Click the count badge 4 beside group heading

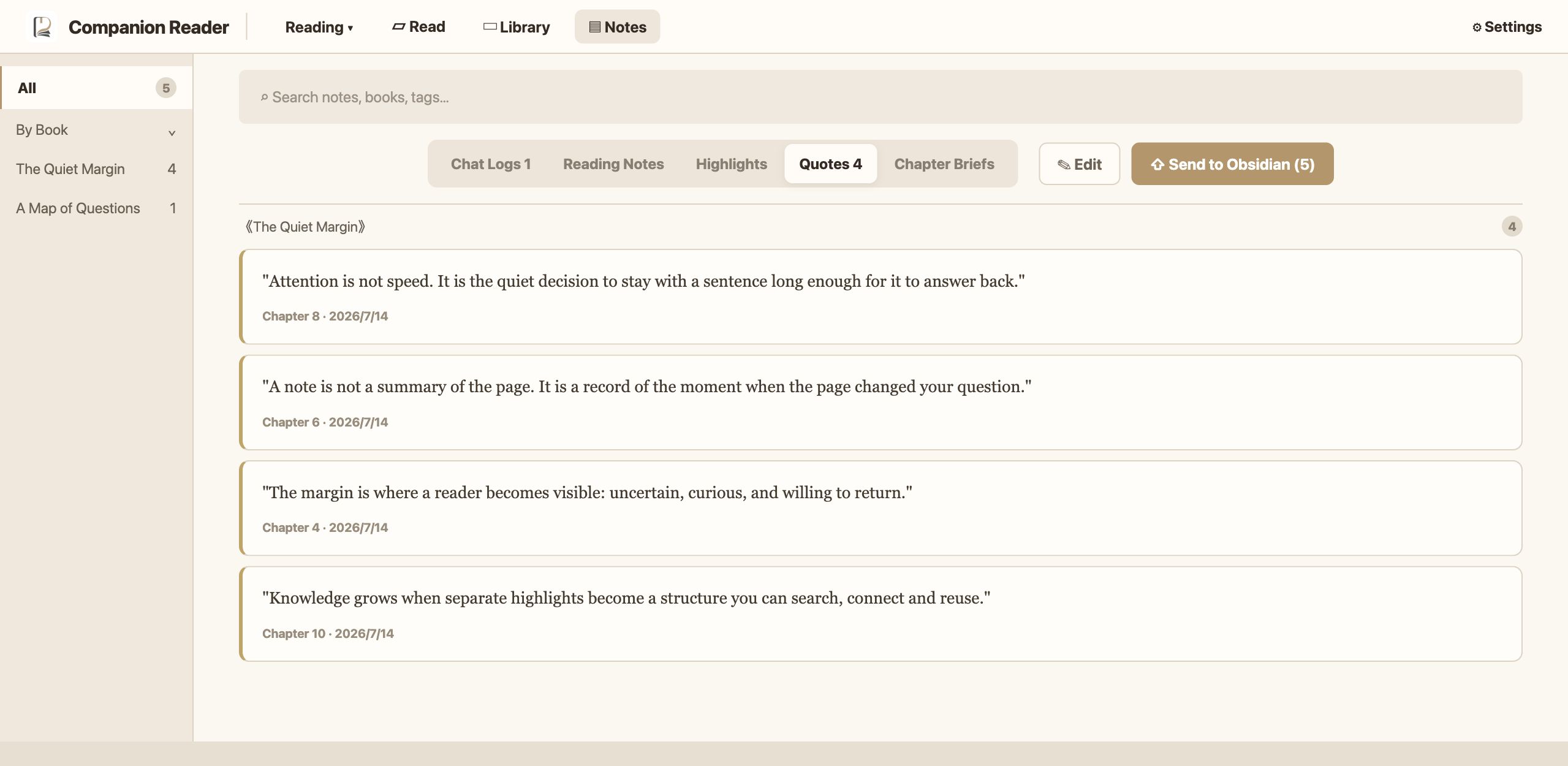click(1512, 227)
